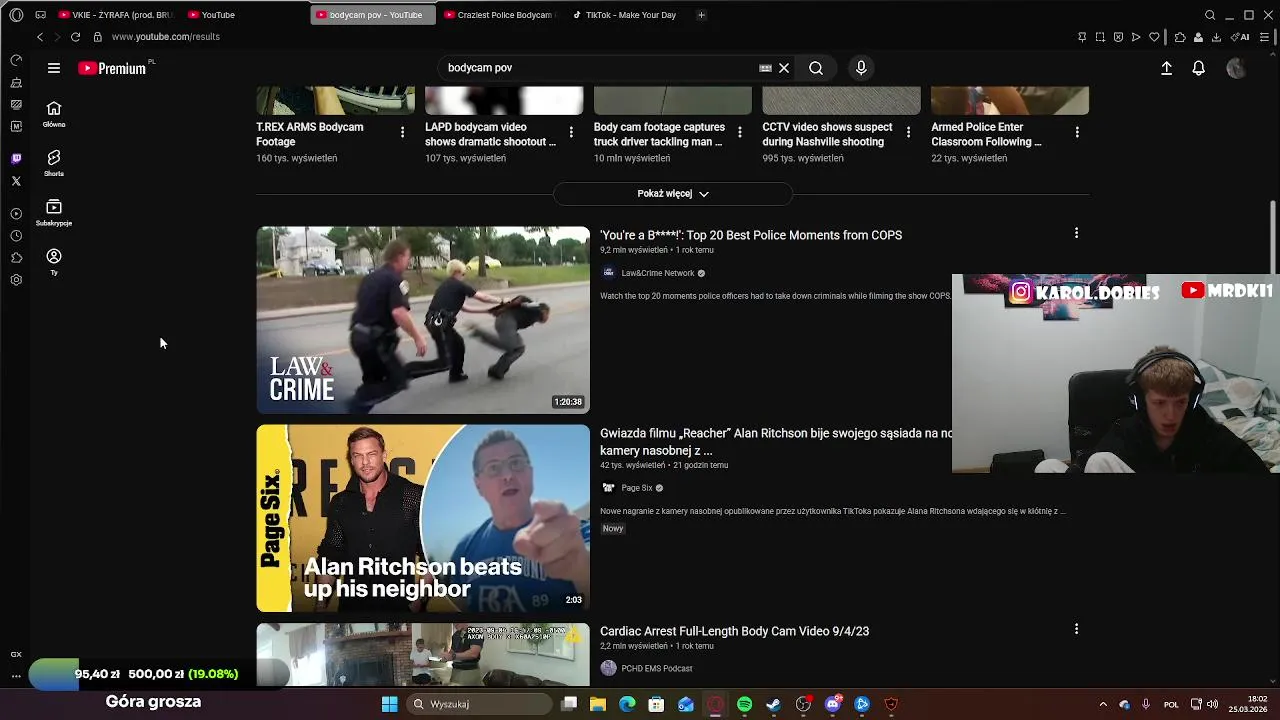
Task: Open the heart bookmark icon in toolbar
Action: [x=1154, y=37]
